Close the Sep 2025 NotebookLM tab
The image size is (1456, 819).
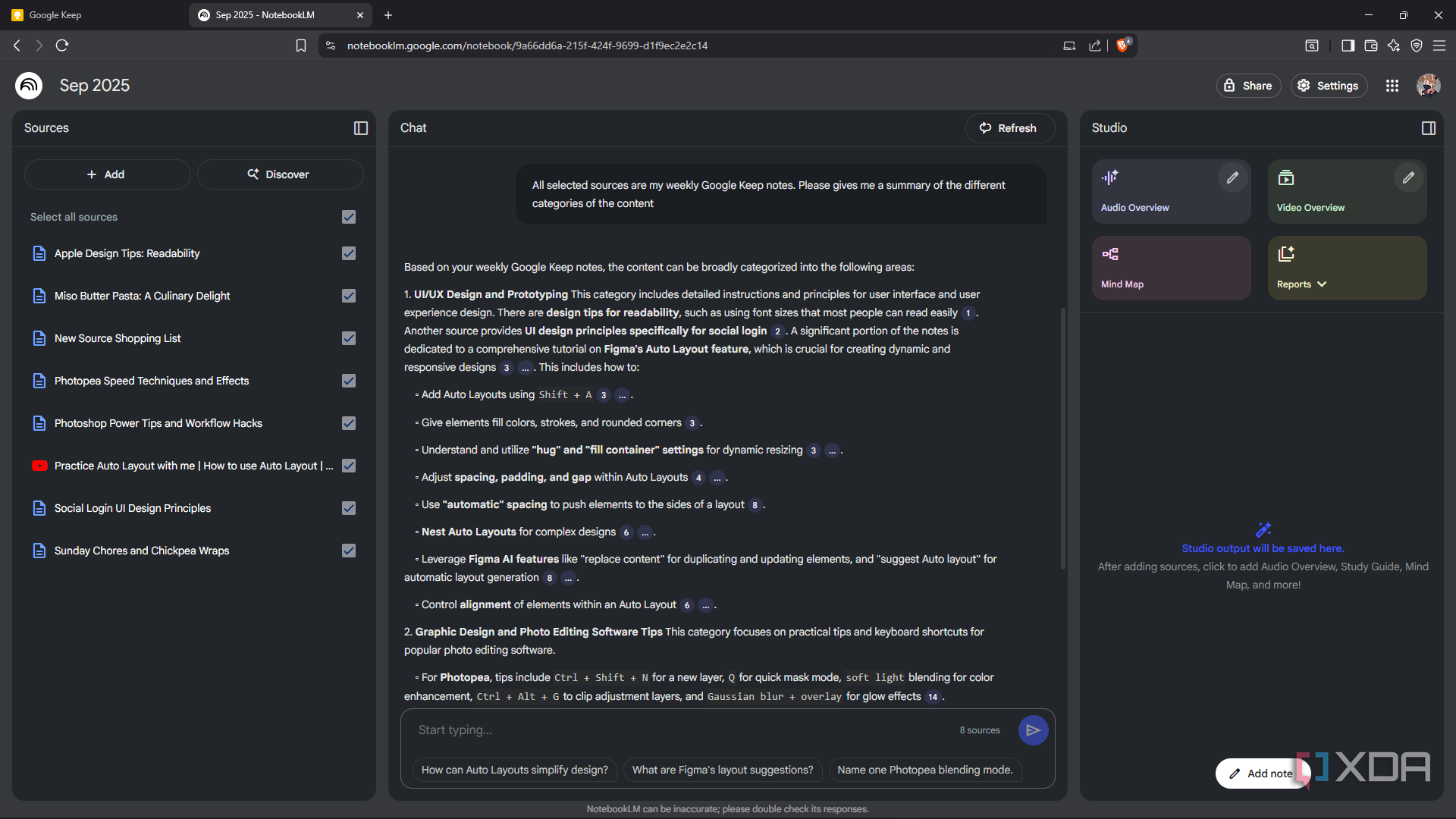tap(360, 15)
